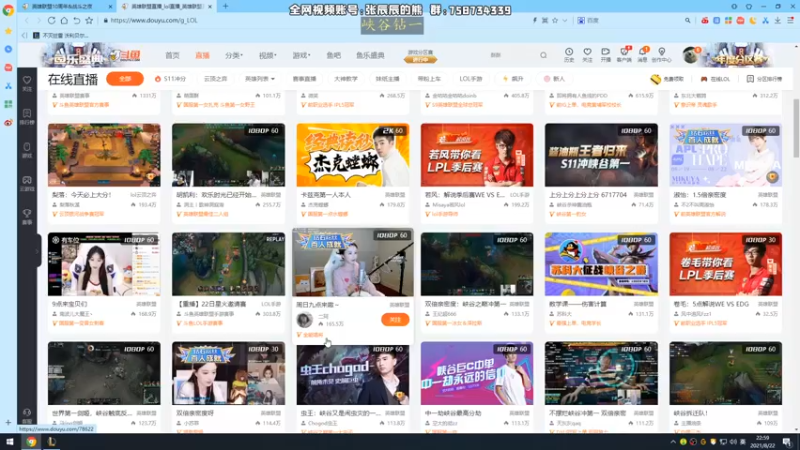Click the 在线LOL link on the right
800x450 pixels.
pos(715,79)
